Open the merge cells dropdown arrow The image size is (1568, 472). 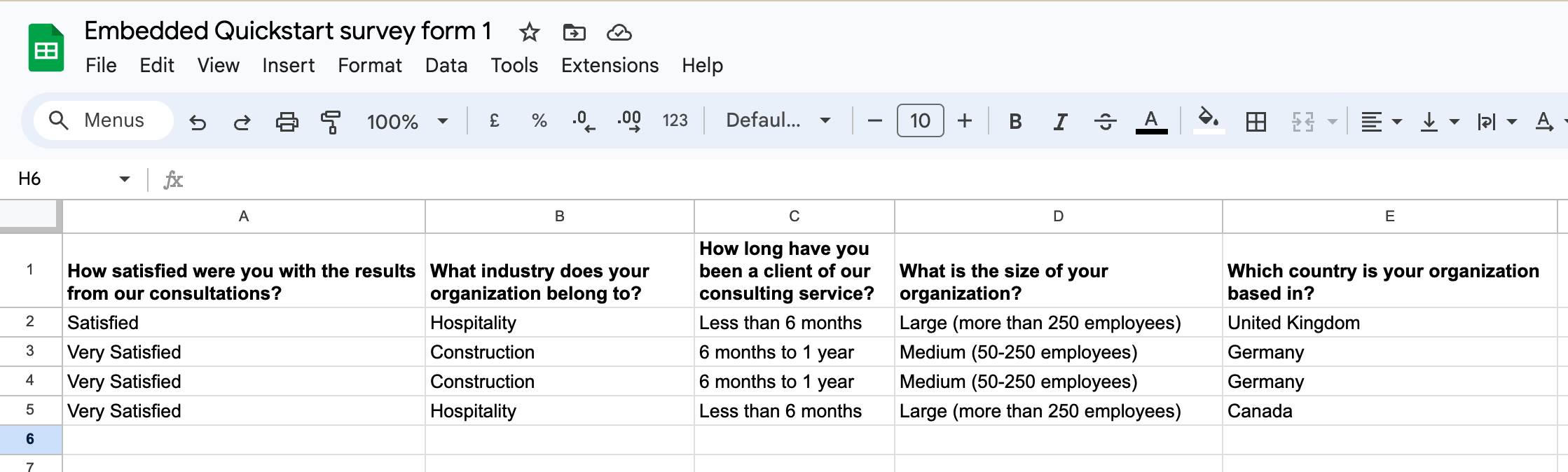tap(1332, 120)
